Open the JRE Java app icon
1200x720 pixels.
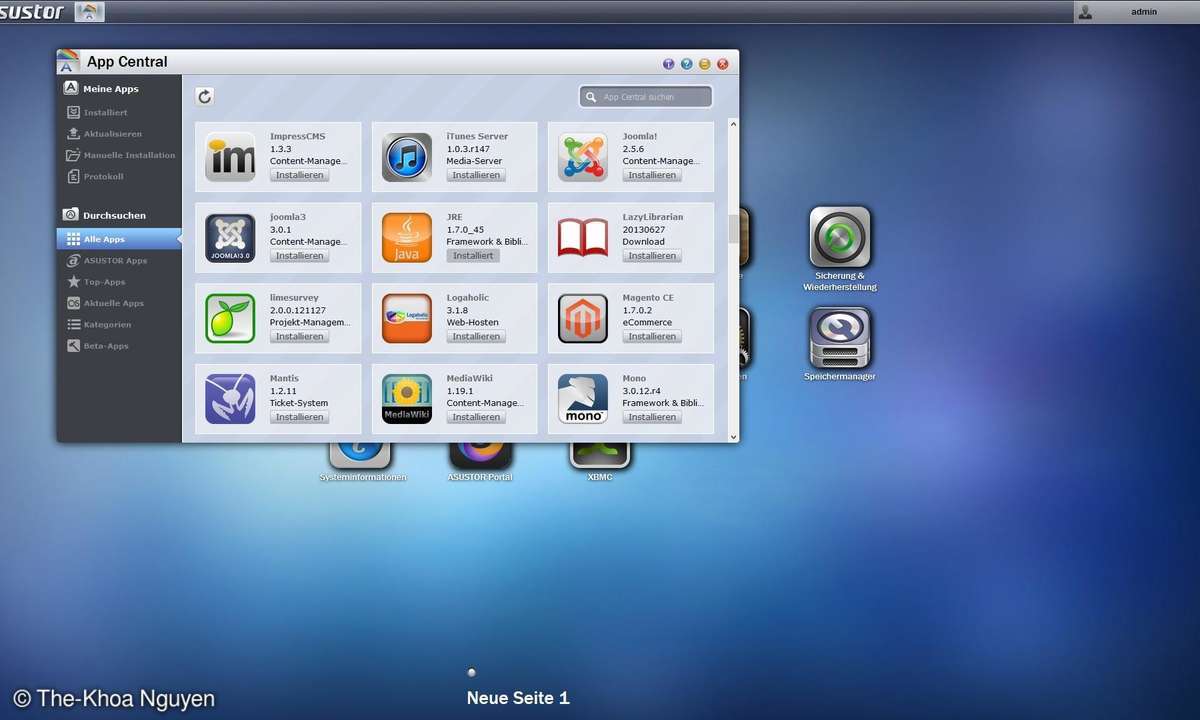pyautogui.click(x=407, y=238)
